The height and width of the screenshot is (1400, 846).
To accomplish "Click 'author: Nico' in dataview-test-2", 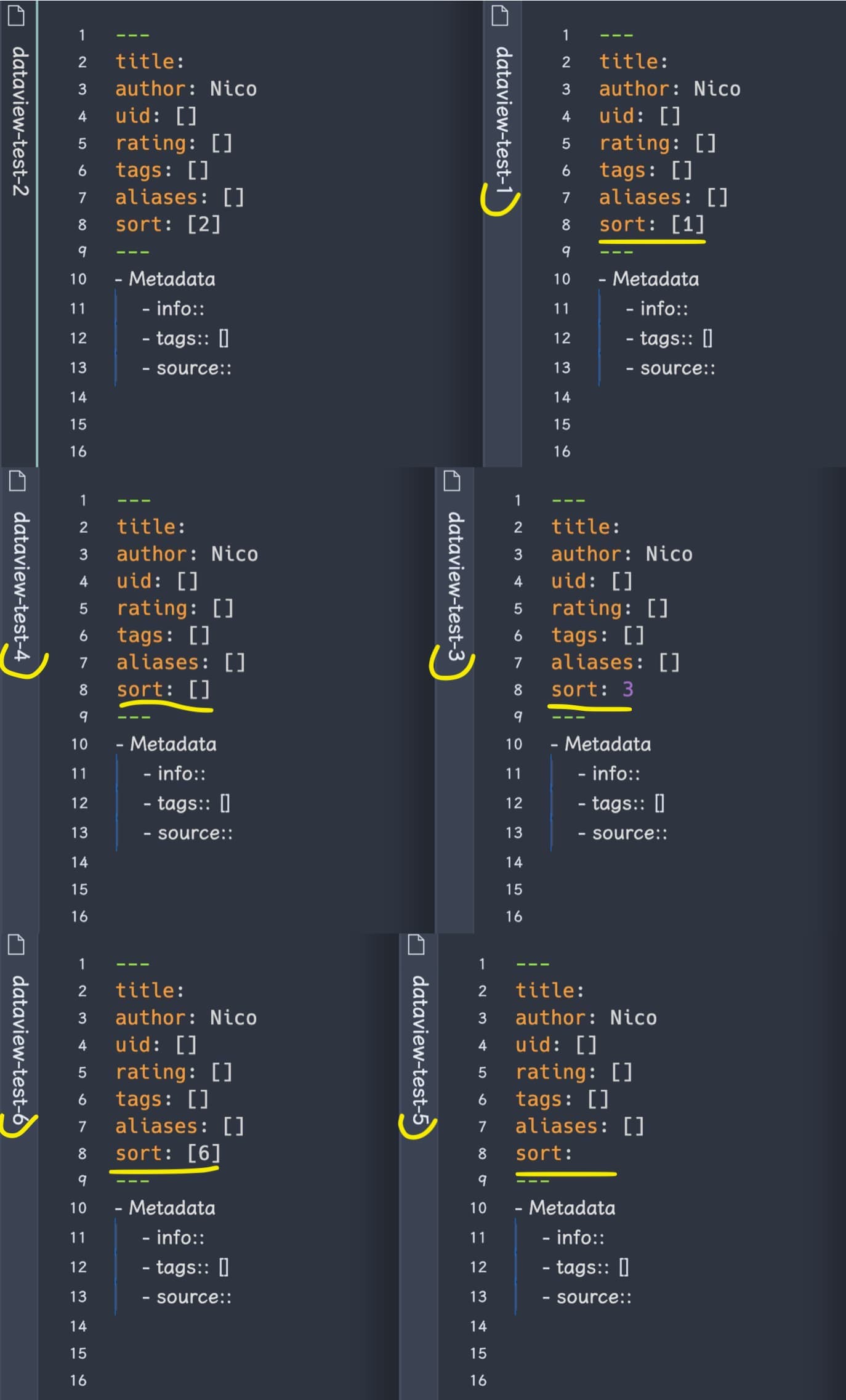I will [x=186, y=89].
